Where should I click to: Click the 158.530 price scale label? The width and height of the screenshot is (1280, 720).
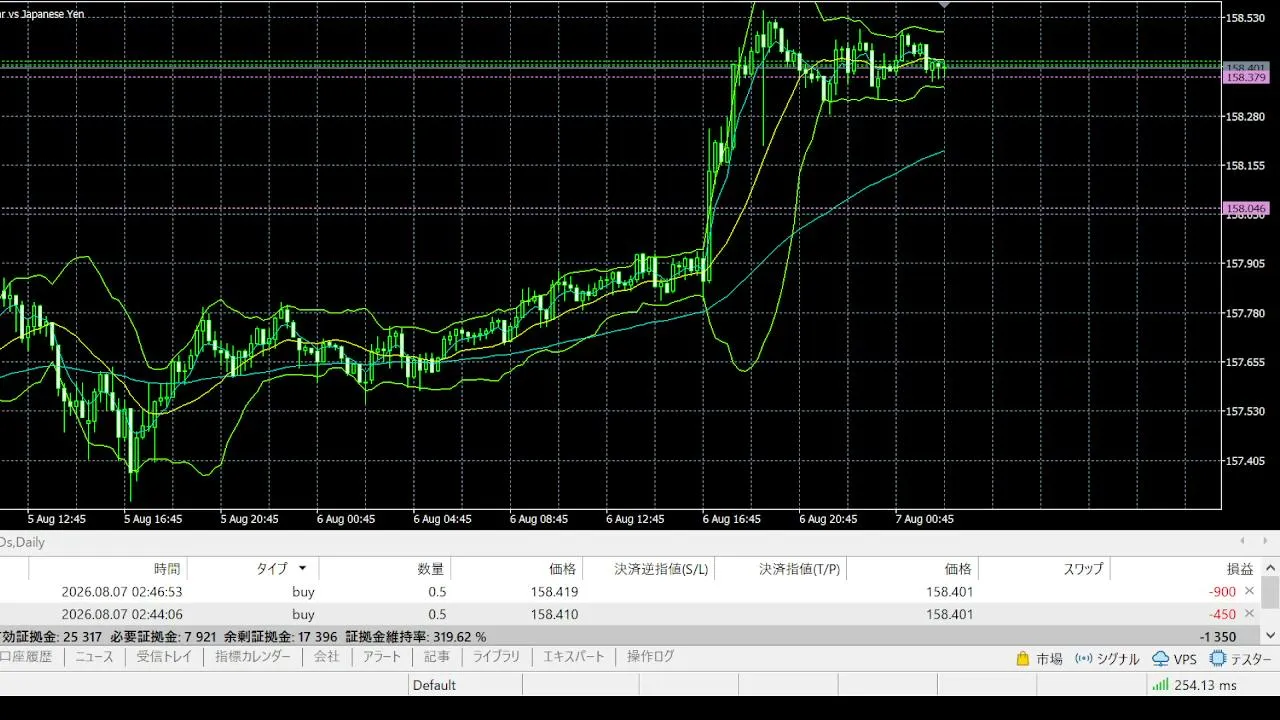pos(1246,18)
